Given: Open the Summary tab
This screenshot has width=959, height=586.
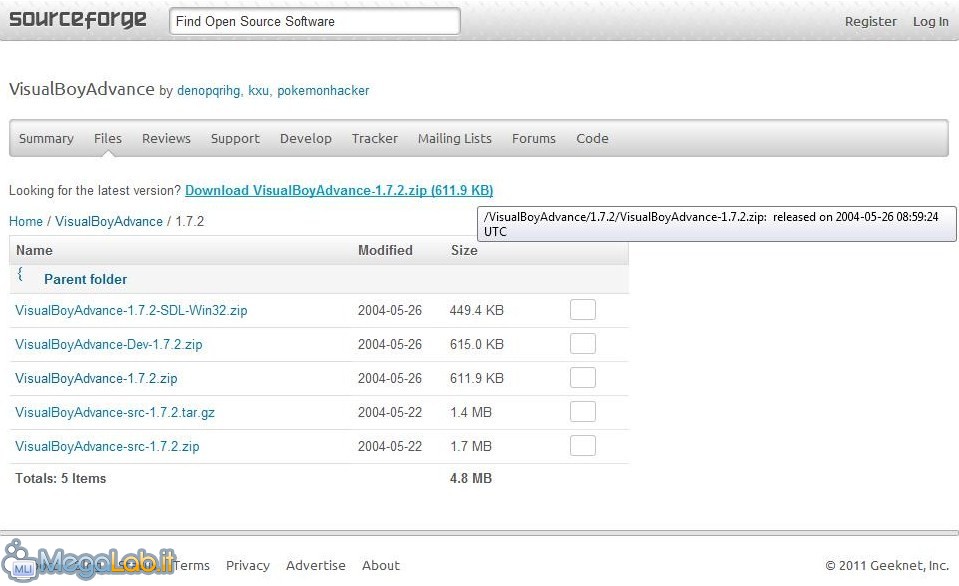Looking at the screenshot, I should [x=46, y=138].
